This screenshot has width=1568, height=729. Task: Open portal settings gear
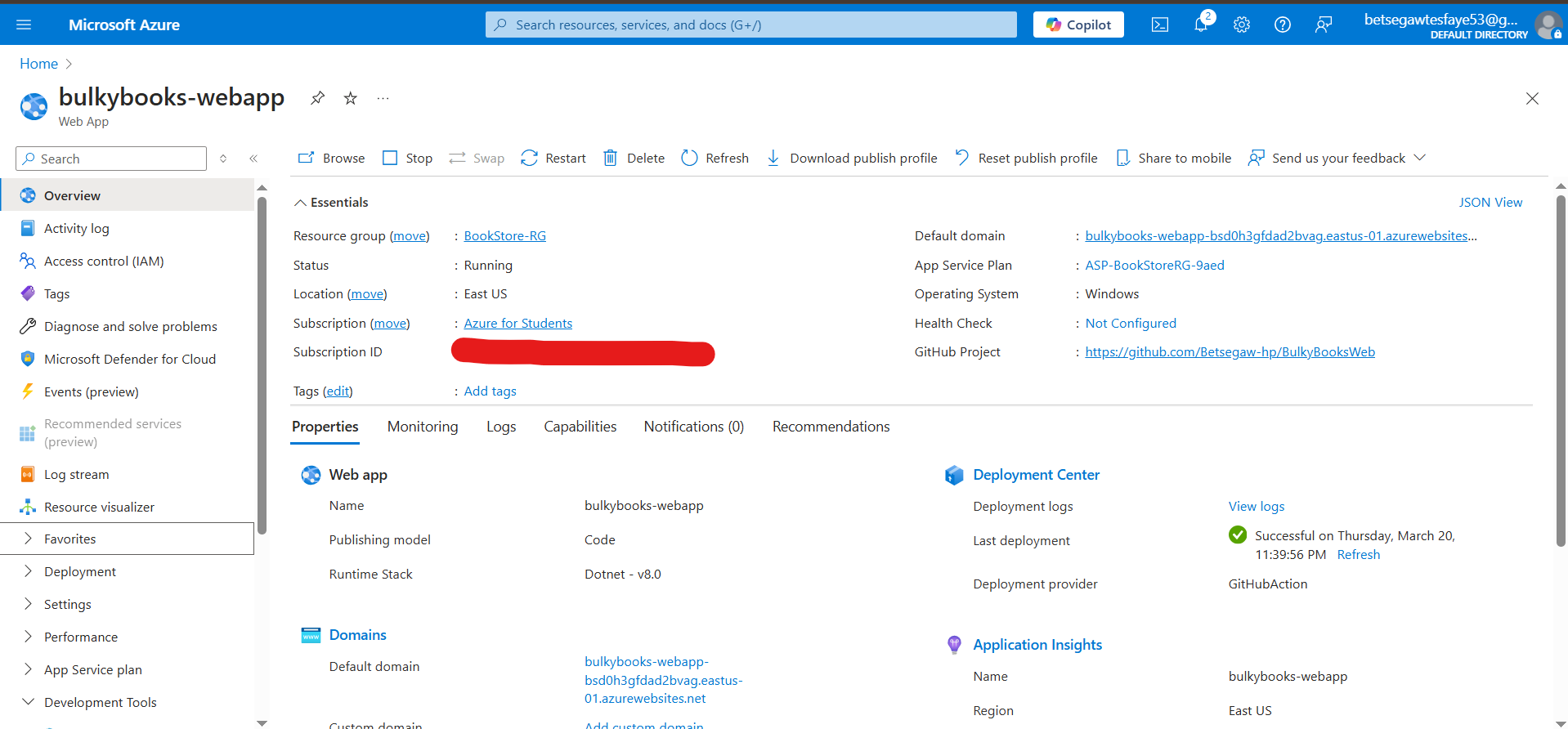coord(1242,25)
